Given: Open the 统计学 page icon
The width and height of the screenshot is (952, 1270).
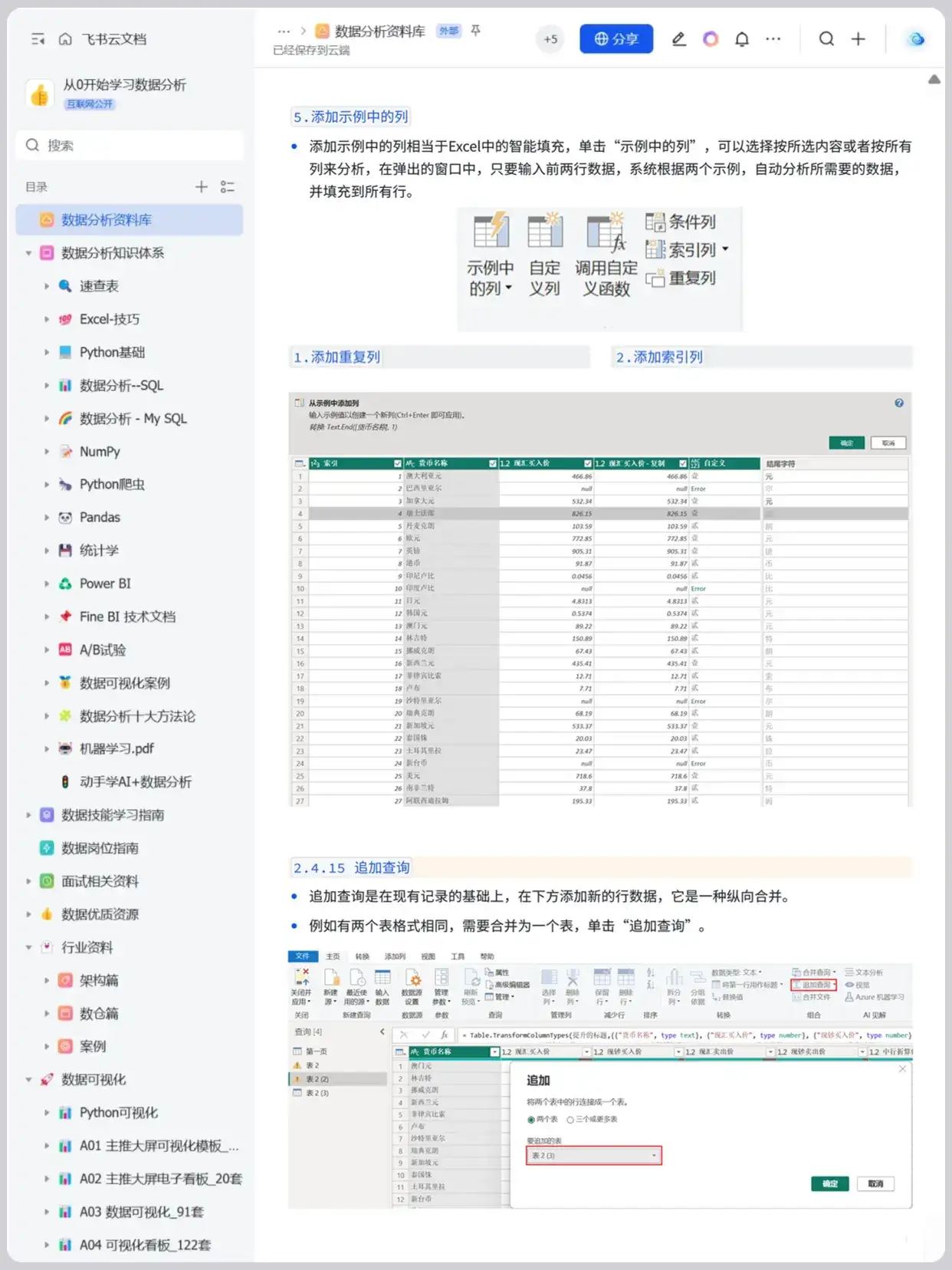Looking at the screenshot, I should 66,551.
